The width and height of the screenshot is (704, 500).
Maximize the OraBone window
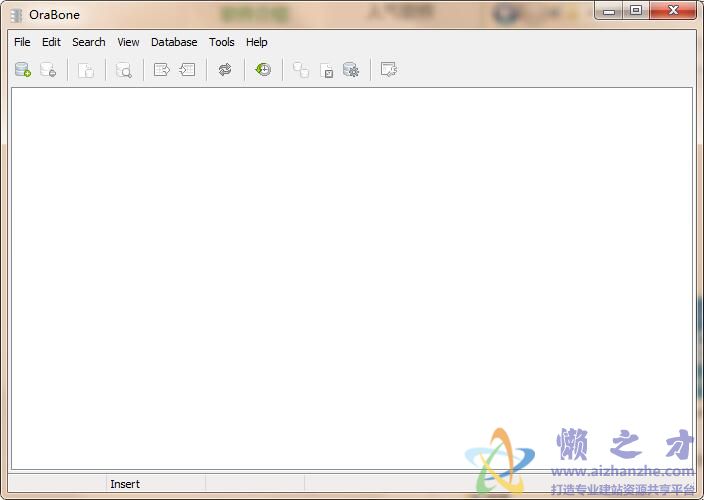[636, 10]
